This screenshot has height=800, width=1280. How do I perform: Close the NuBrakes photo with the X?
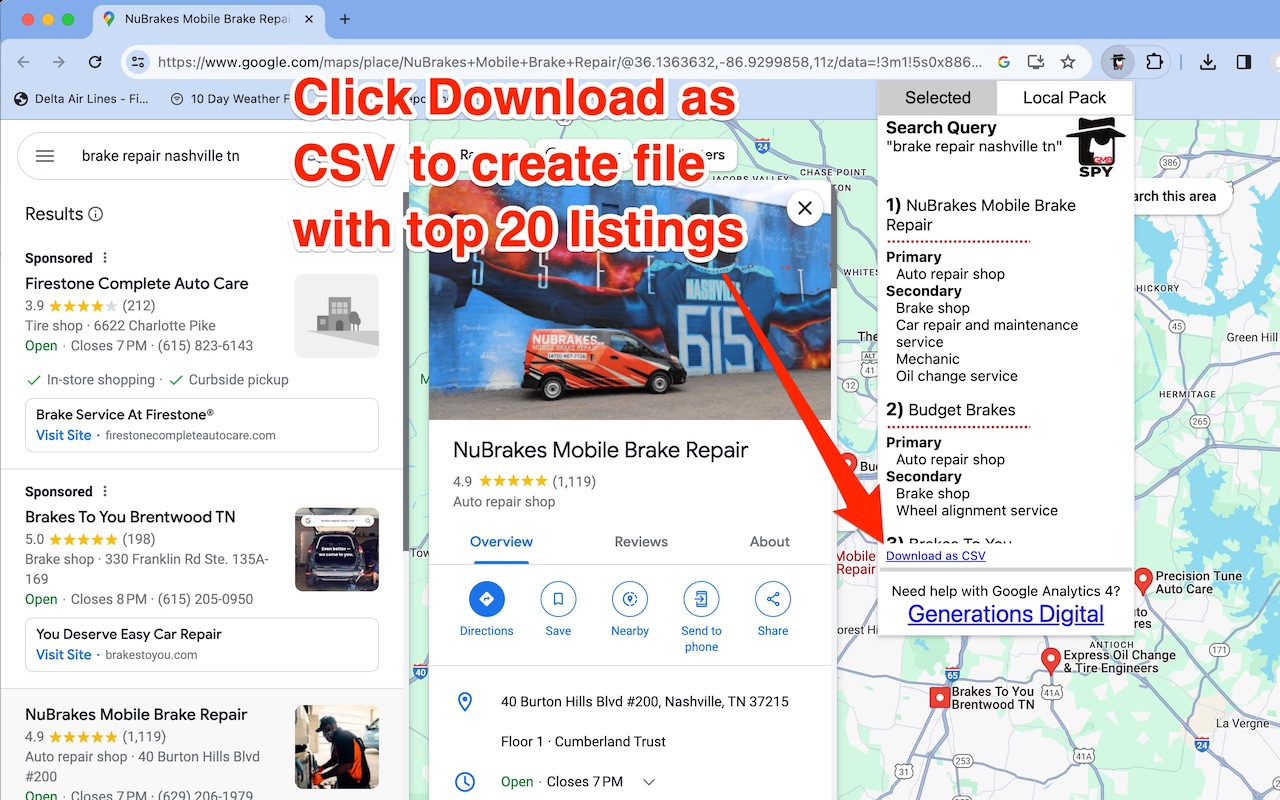coord(804,208)
